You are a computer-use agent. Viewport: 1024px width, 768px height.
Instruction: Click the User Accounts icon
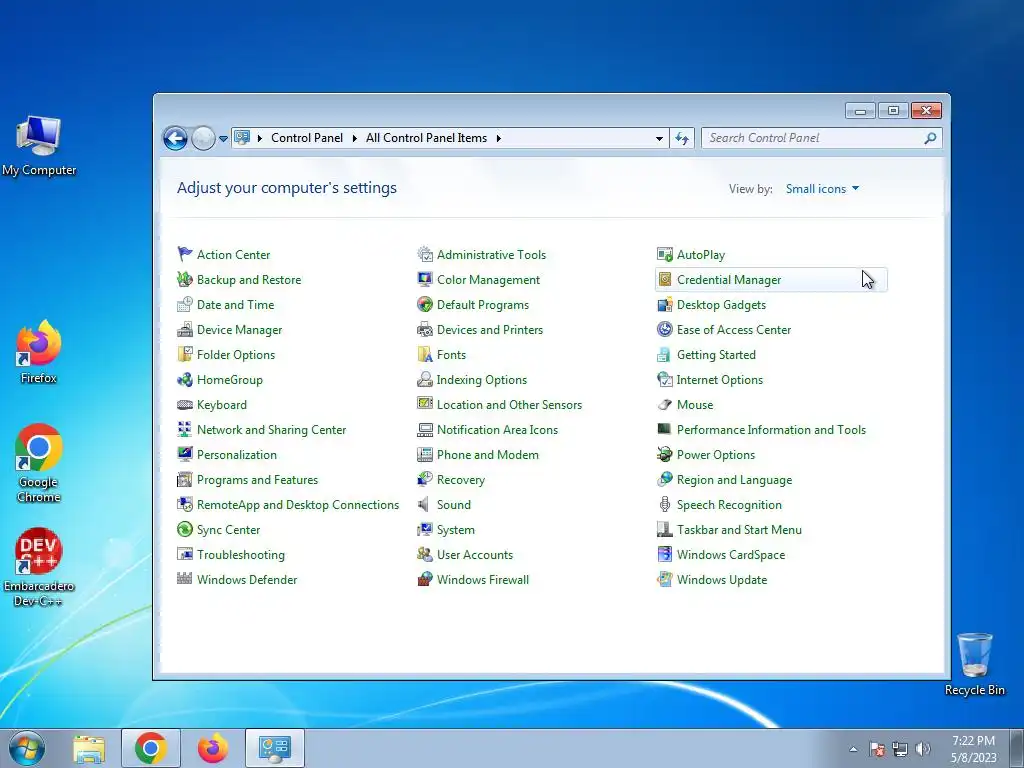(x=425, y=554)
